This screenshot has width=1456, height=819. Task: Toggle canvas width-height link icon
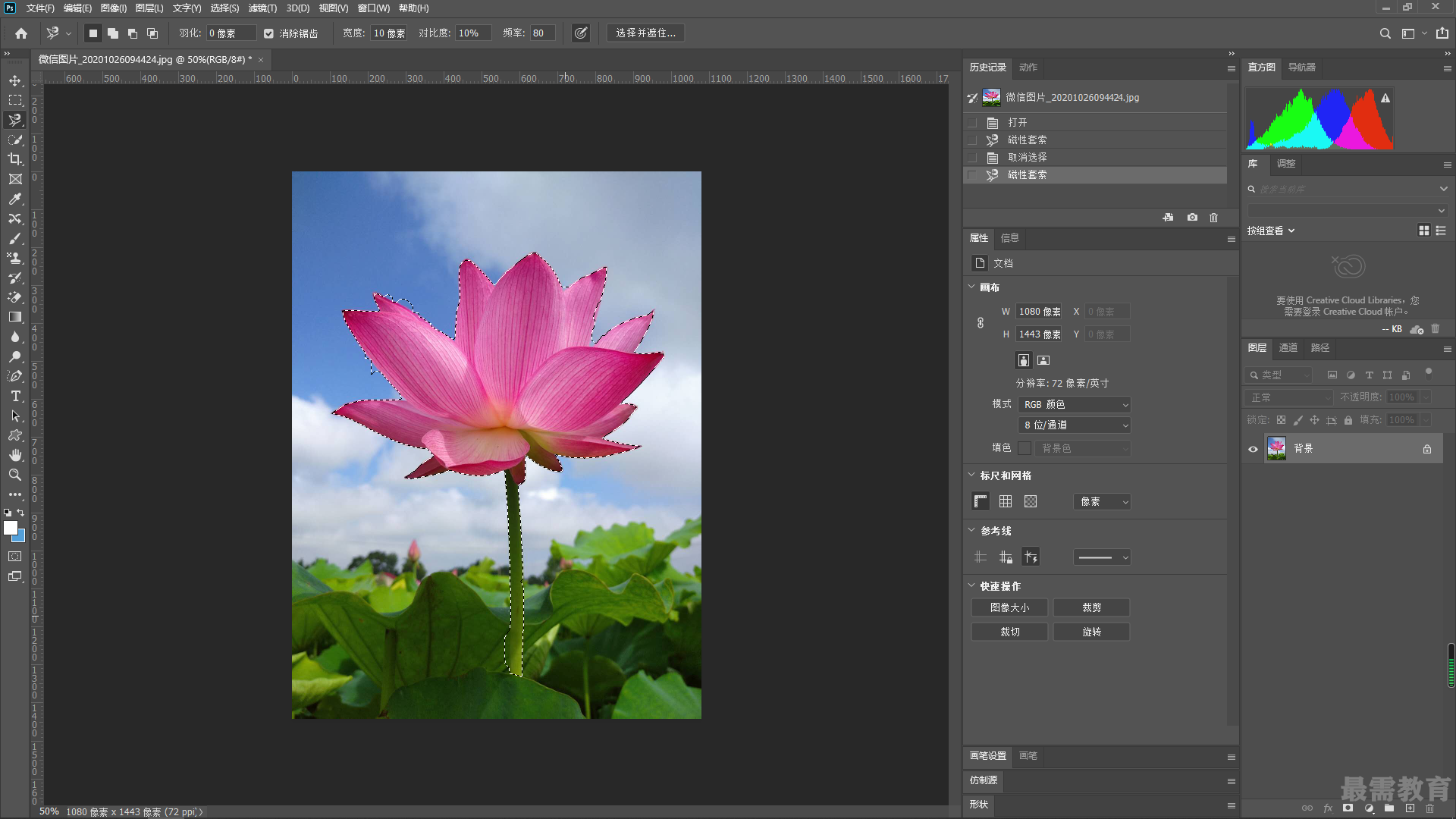tap(981, 323)
